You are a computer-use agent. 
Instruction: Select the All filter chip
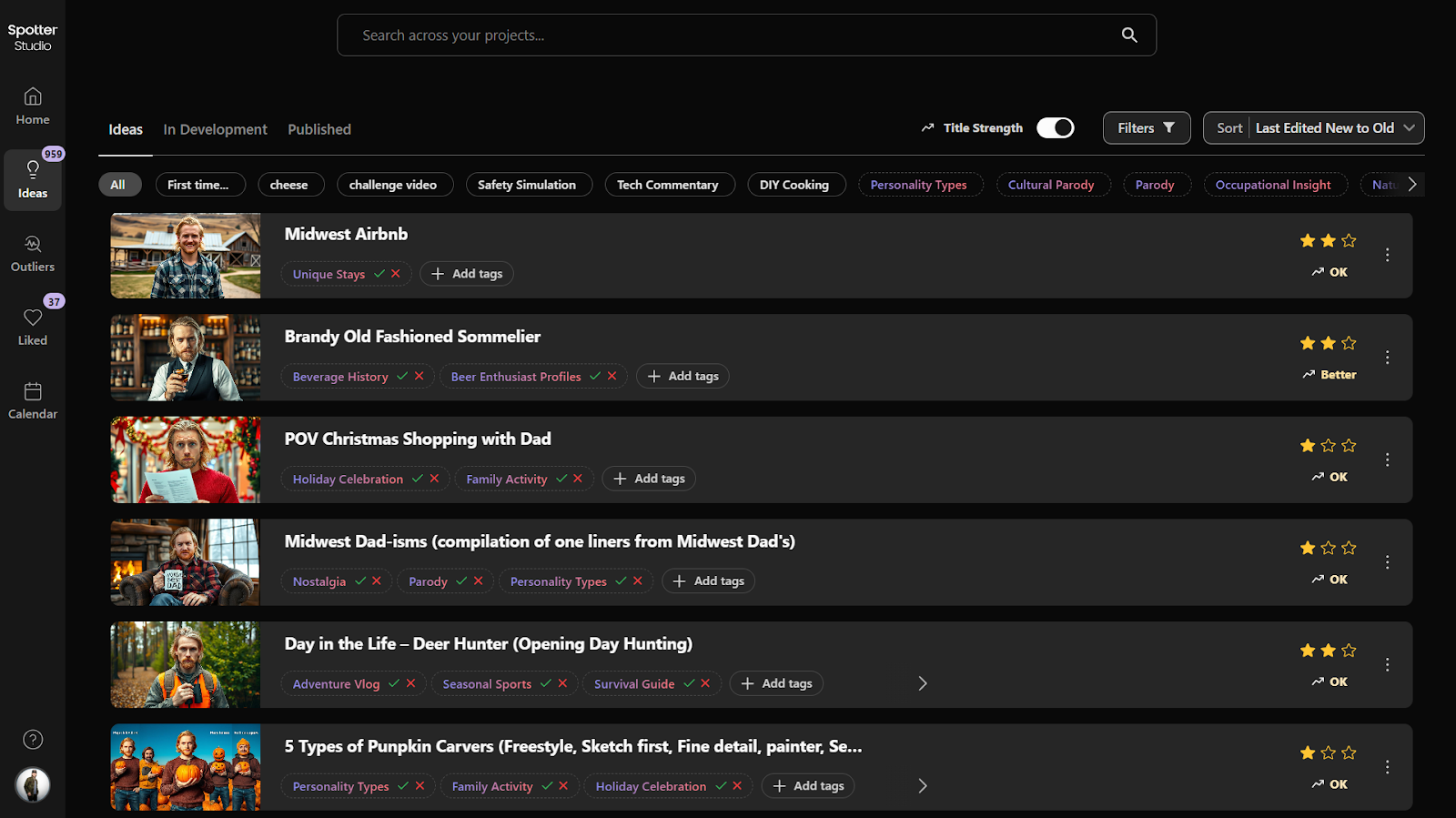pos(118,185)
